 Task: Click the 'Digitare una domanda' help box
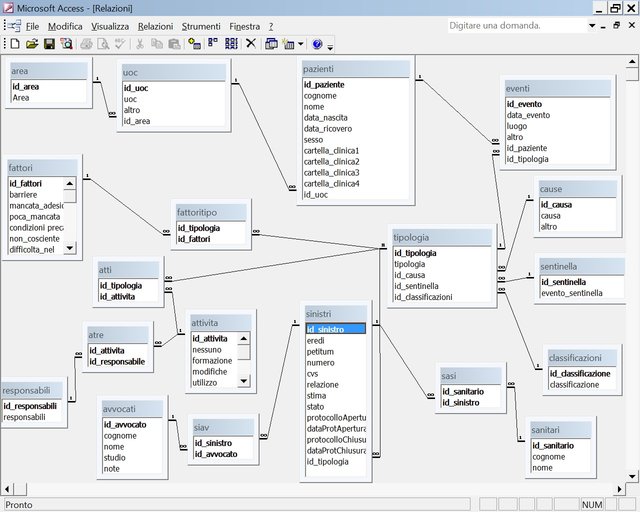point(517,26)
